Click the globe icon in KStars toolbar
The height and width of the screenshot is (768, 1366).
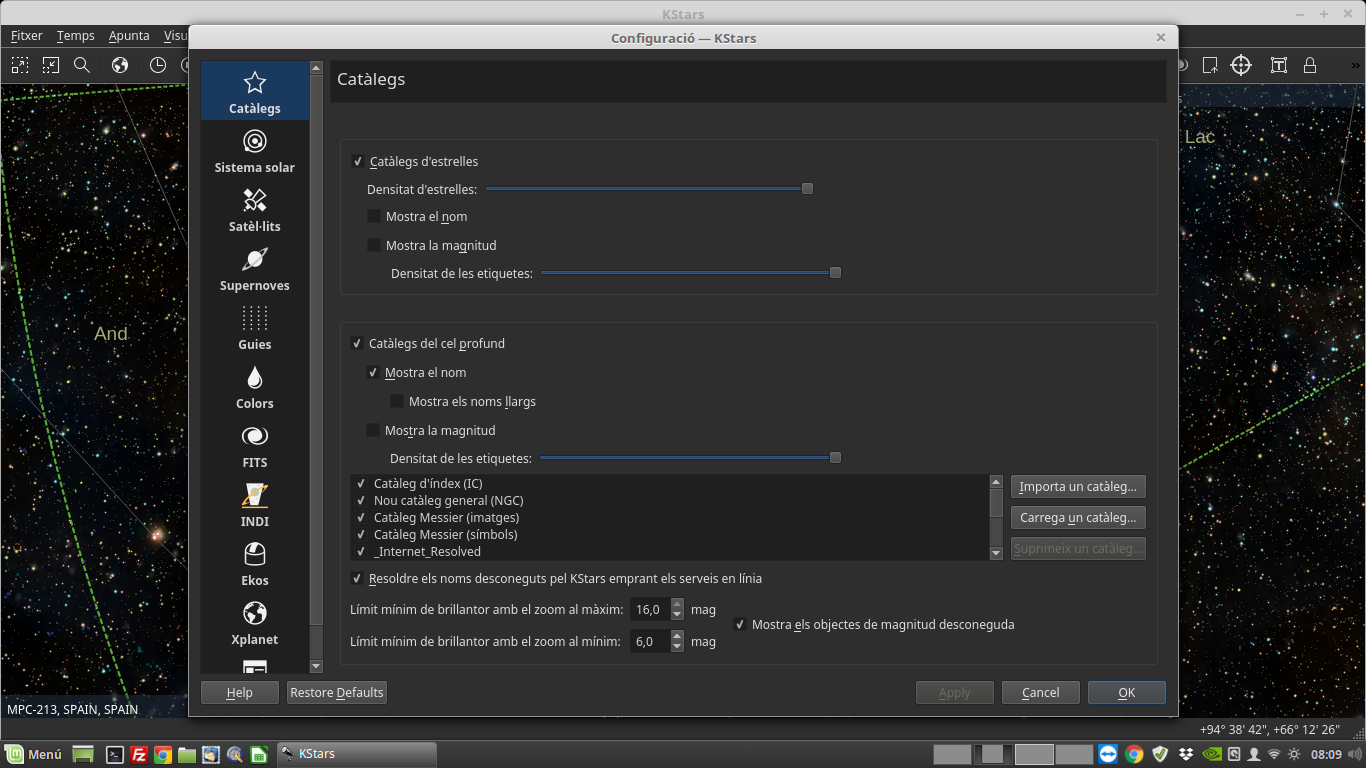pyautogui.click(x=120, y=65)
